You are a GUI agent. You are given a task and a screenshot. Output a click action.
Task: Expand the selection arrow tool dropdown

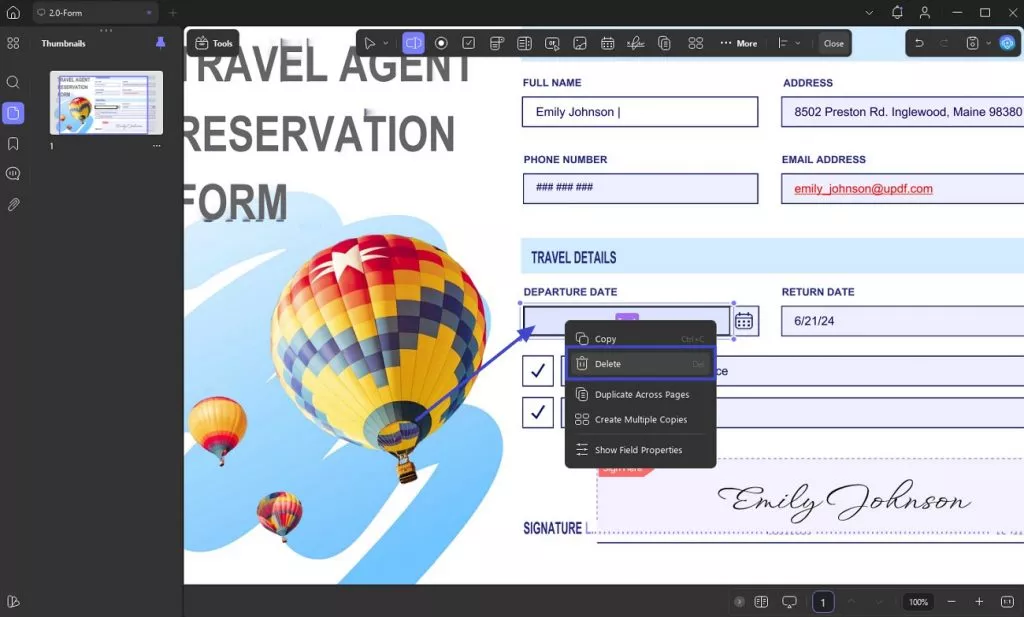[386, 43]
